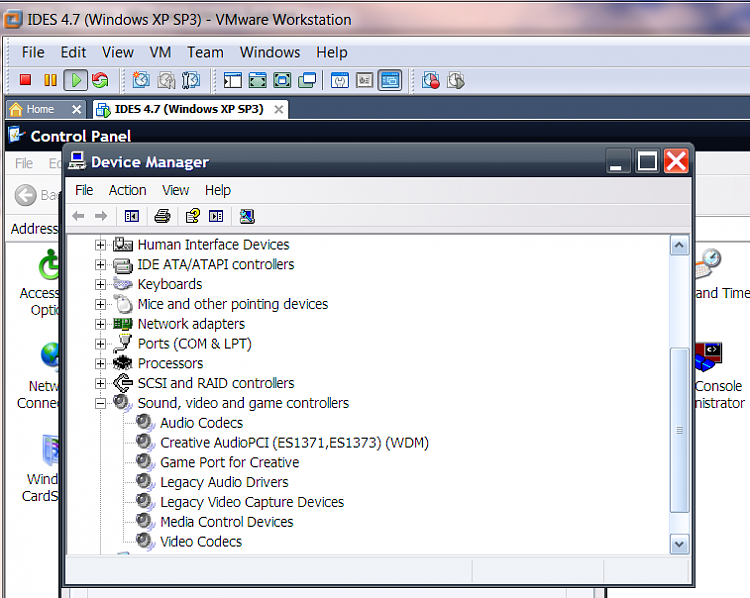The height and width of the screenshot is (598, 750).
Task: Open the VMware Help menu
Action: point(331,52)
